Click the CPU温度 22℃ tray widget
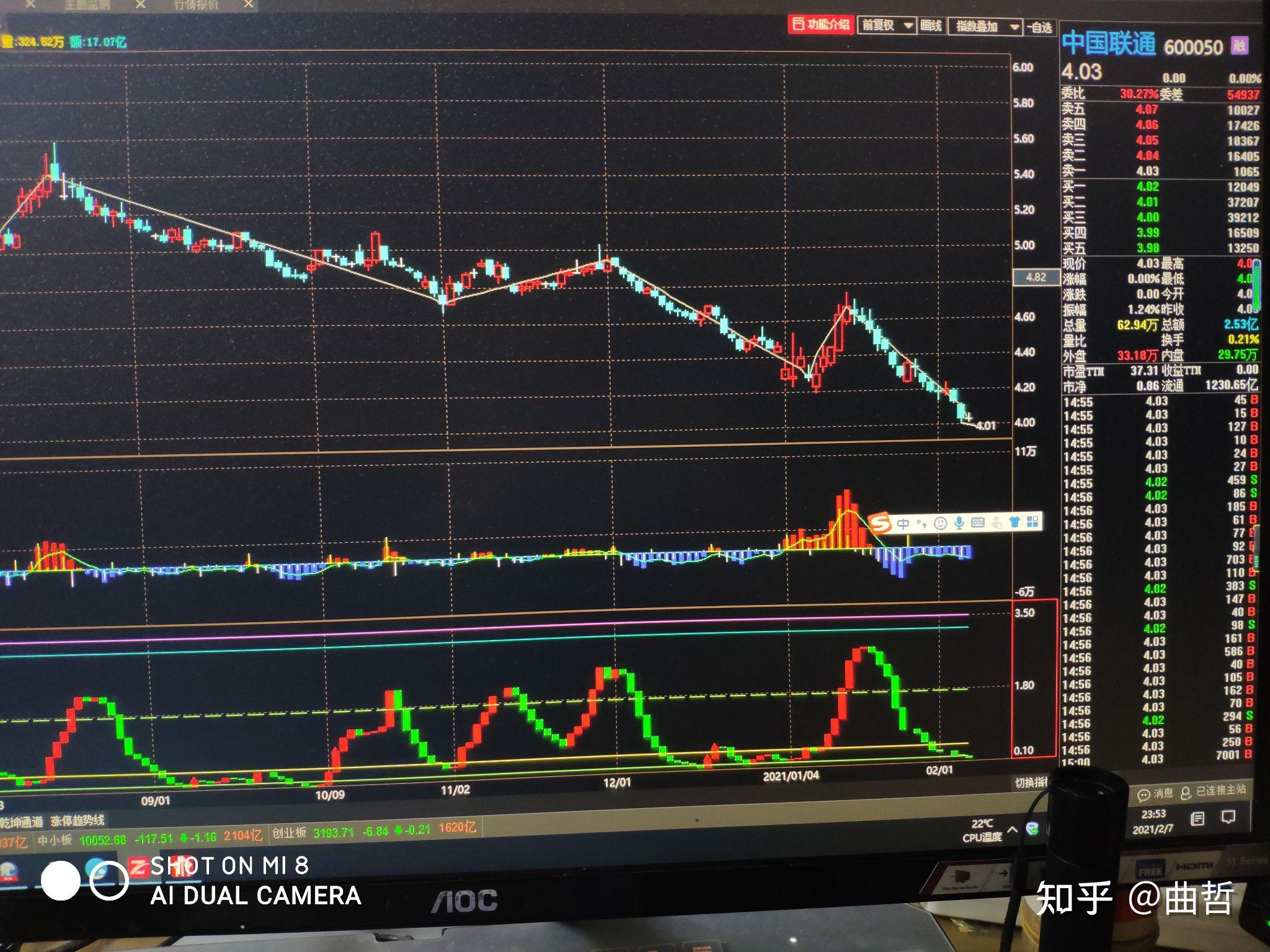The width and height of the screenshot is (1270, 952). [x=982, y=831]
